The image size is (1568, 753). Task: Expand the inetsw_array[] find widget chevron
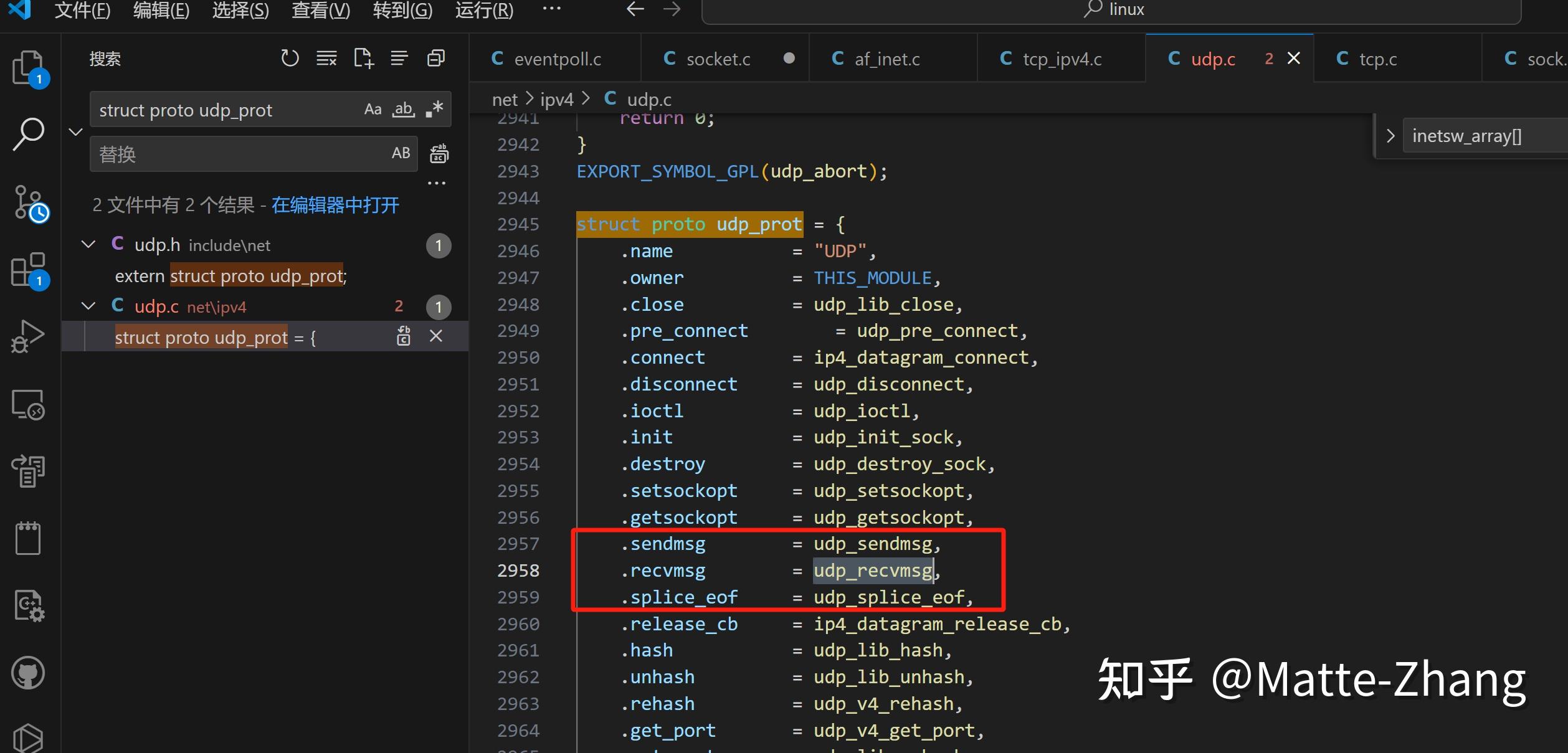click(1390, 136)
